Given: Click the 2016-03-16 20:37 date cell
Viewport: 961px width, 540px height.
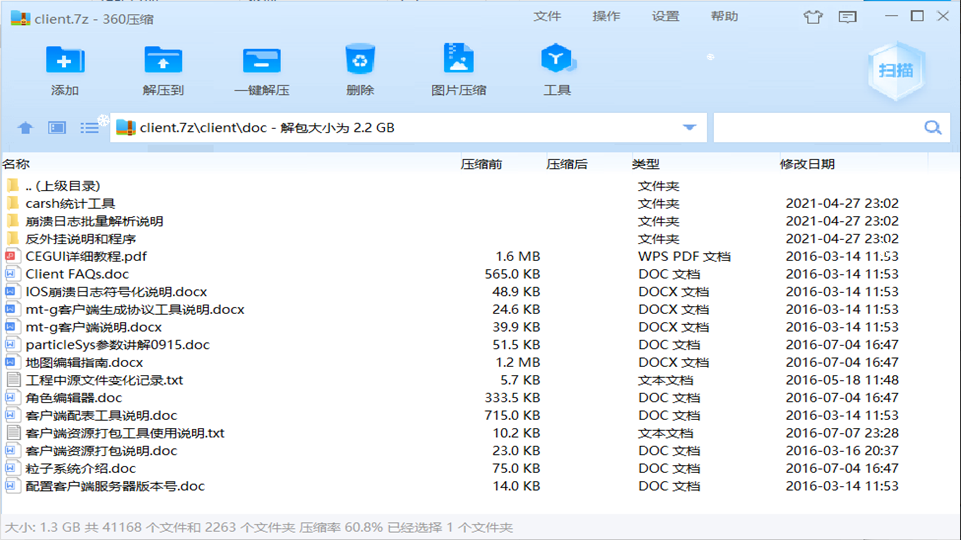Looking at the screenshot, I should coord(842,451).
